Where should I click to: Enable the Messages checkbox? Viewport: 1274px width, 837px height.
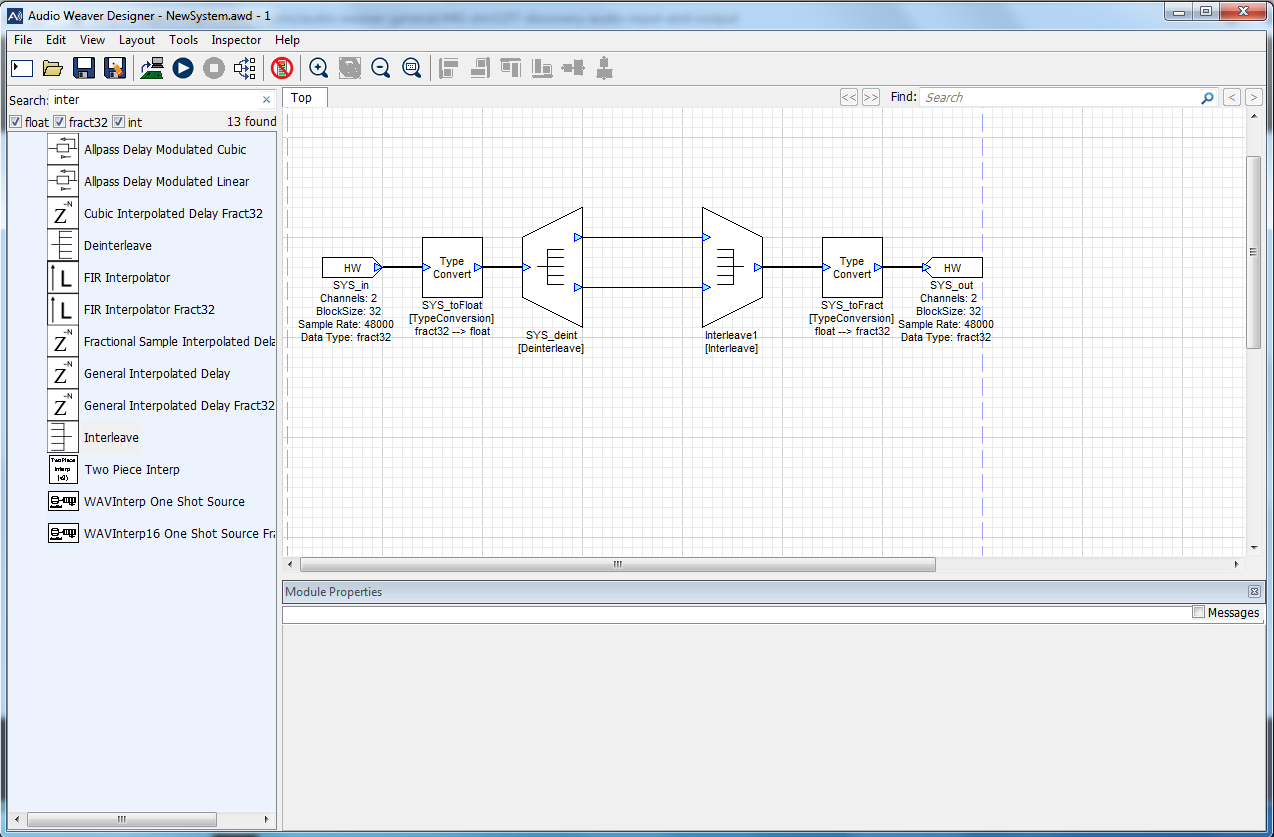tap(1199, 612)
